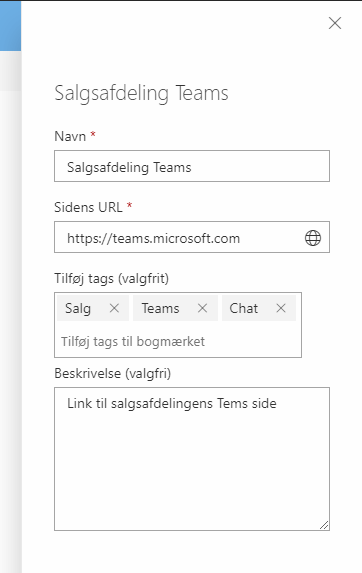Click the text area resize handle

(x=324, y=525)
